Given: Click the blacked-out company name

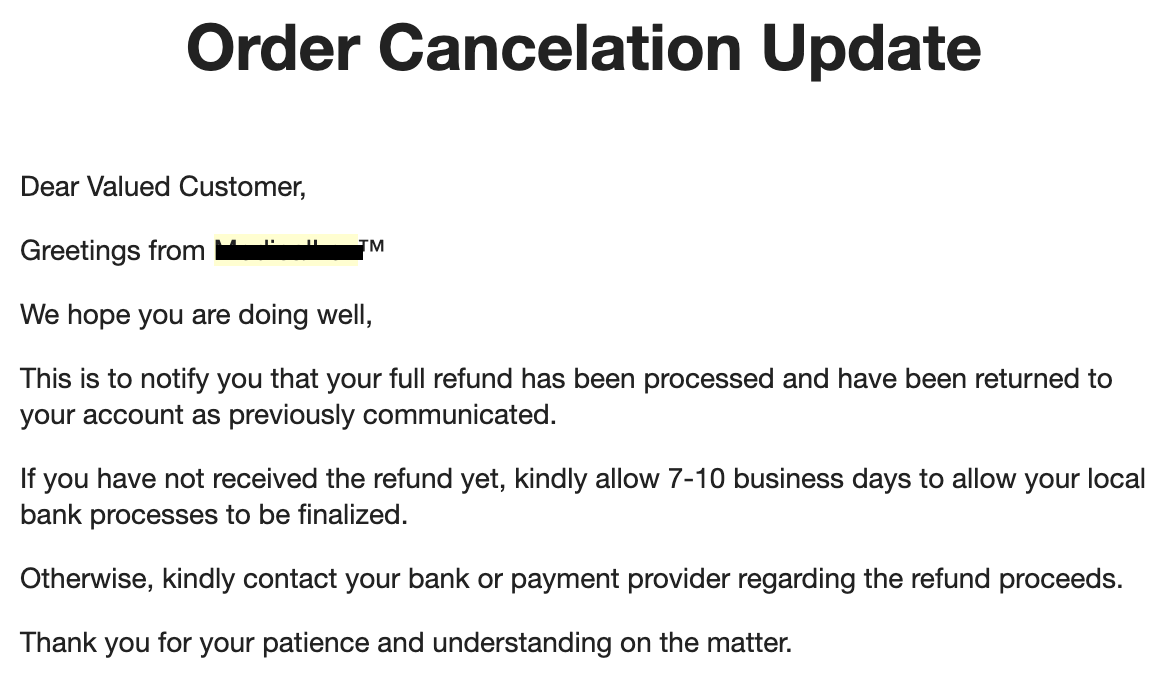Looking at the screenshot, I should [x=287, y=250].
